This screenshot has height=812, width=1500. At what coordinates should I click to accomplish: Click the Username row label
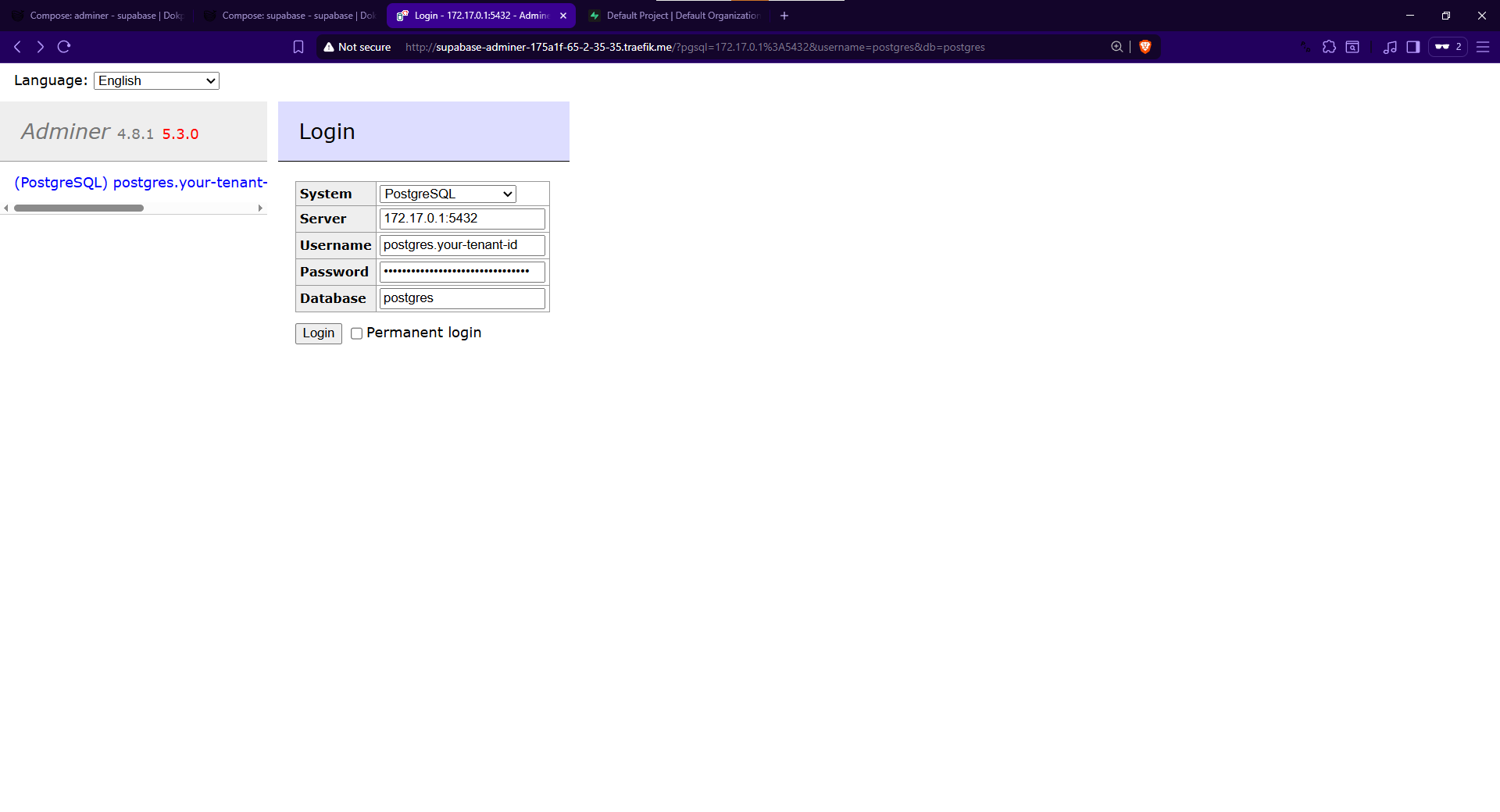click(x=336, y=245)
